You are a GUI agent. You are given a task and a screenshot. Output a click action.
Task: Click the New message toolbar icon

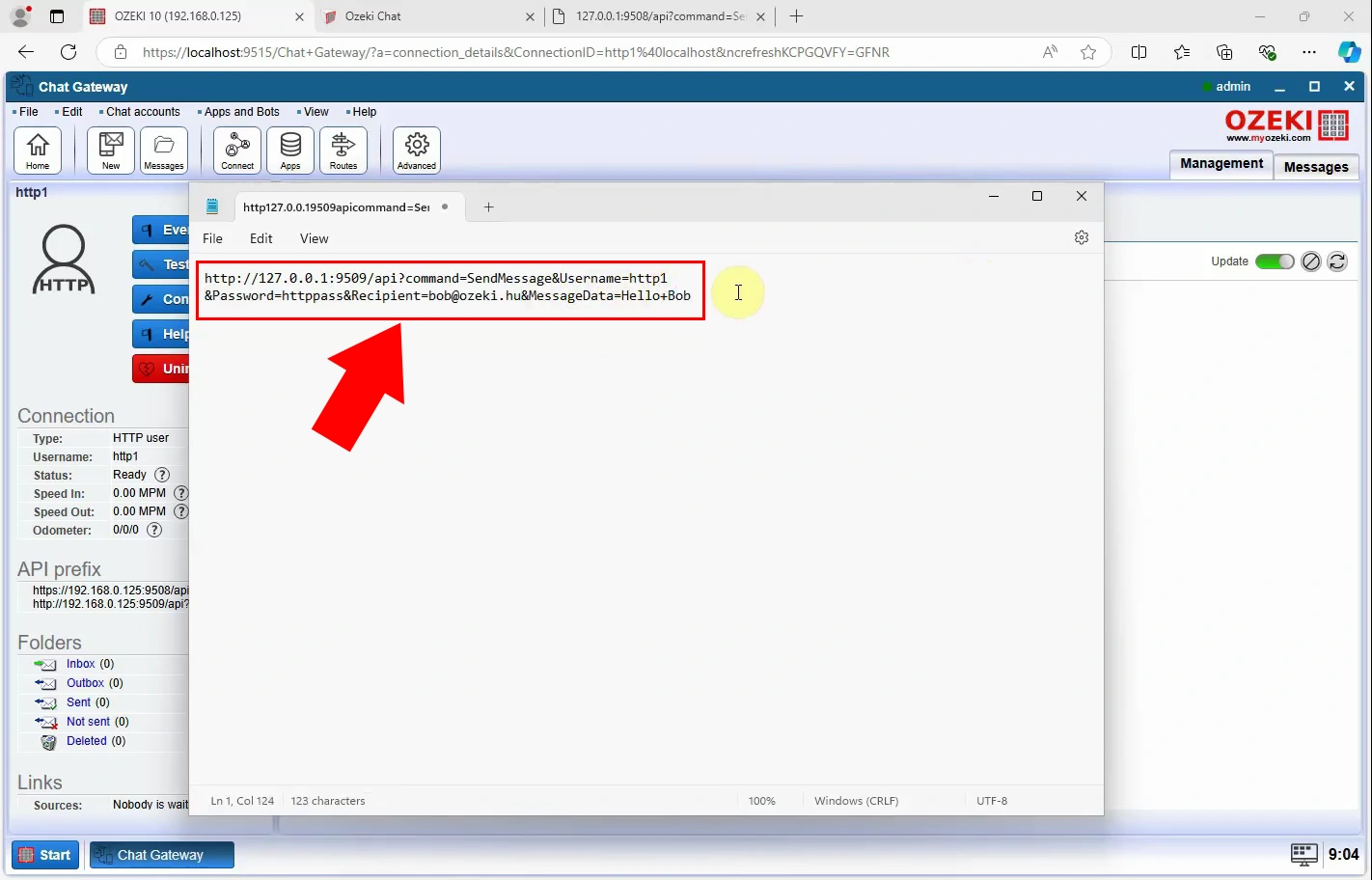[111, 151]
